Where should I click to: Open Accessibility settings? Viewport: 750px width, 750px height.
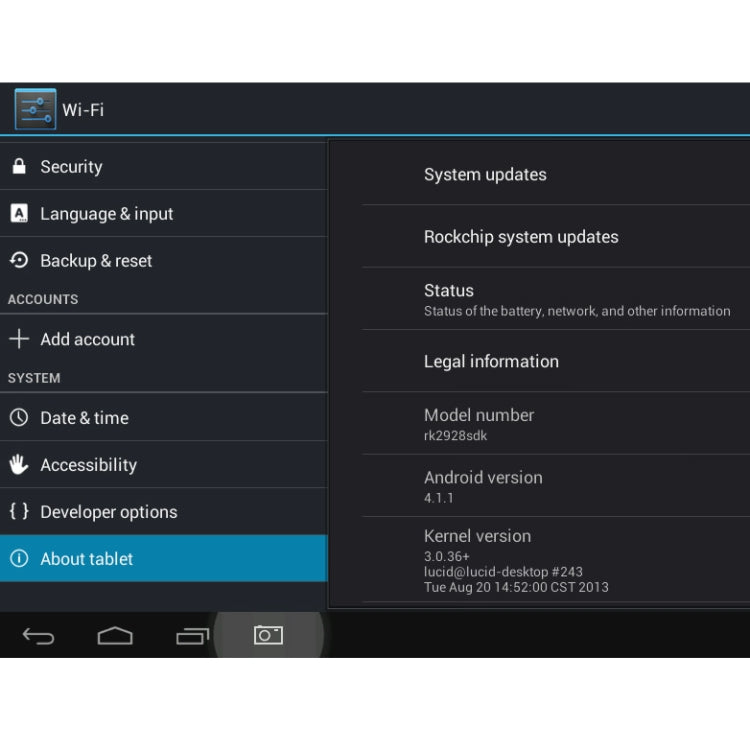pyautogui.click(x=164, y=464)
